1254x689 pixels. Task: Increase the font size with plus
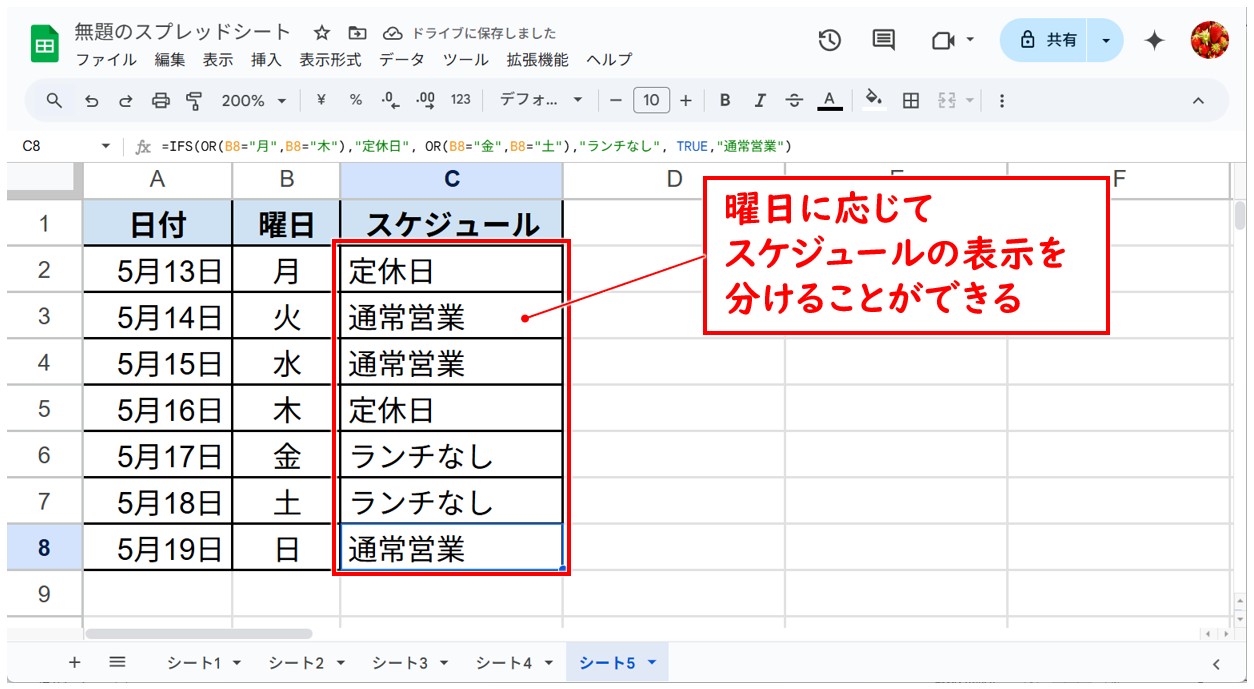pyautogui.click(x=685, y=100)
